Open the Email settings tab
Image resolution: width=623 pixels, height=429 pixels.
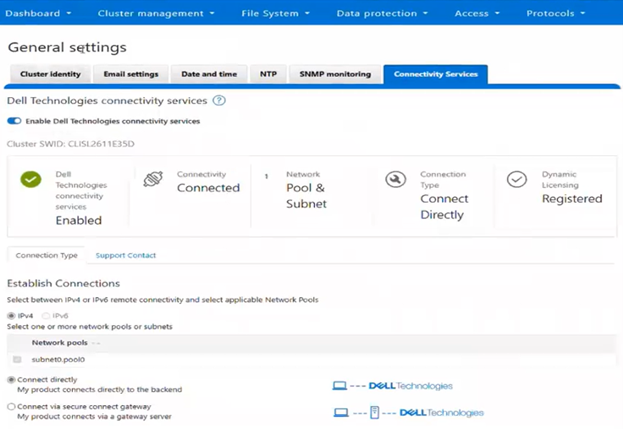click(x=131, y=74)
